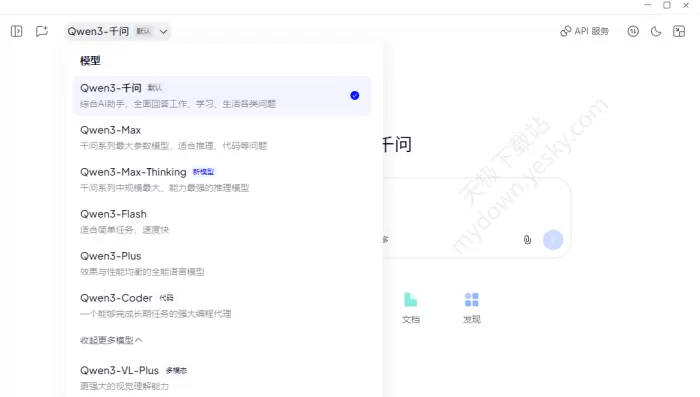The height and width of the screenshot is (397, 700).
Task: Collapse the Qwen3-千问 model dropdown chevron
Action: [163, 32]
